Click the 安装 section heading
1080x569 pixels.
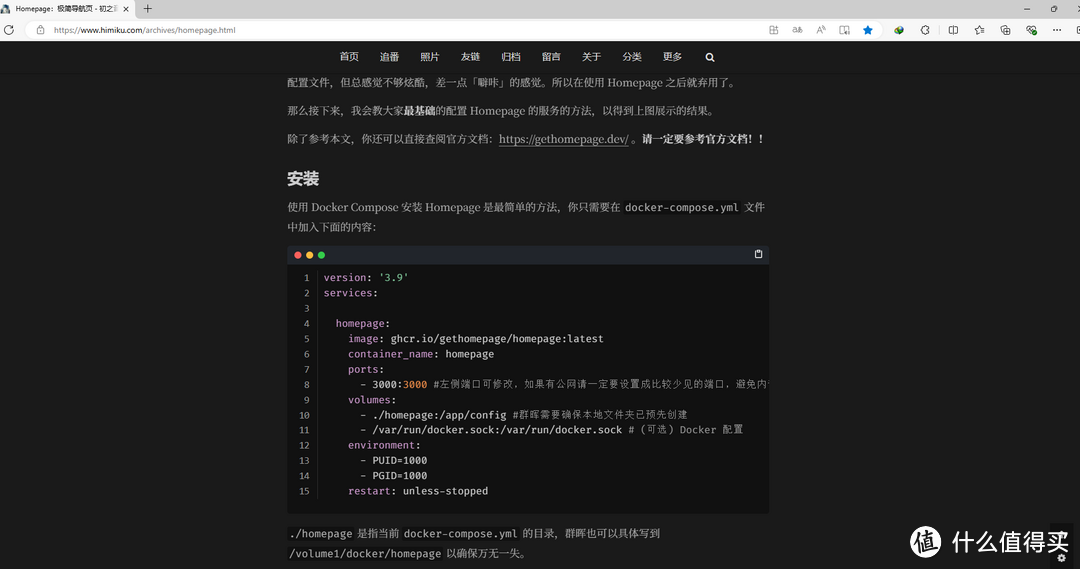303,179
